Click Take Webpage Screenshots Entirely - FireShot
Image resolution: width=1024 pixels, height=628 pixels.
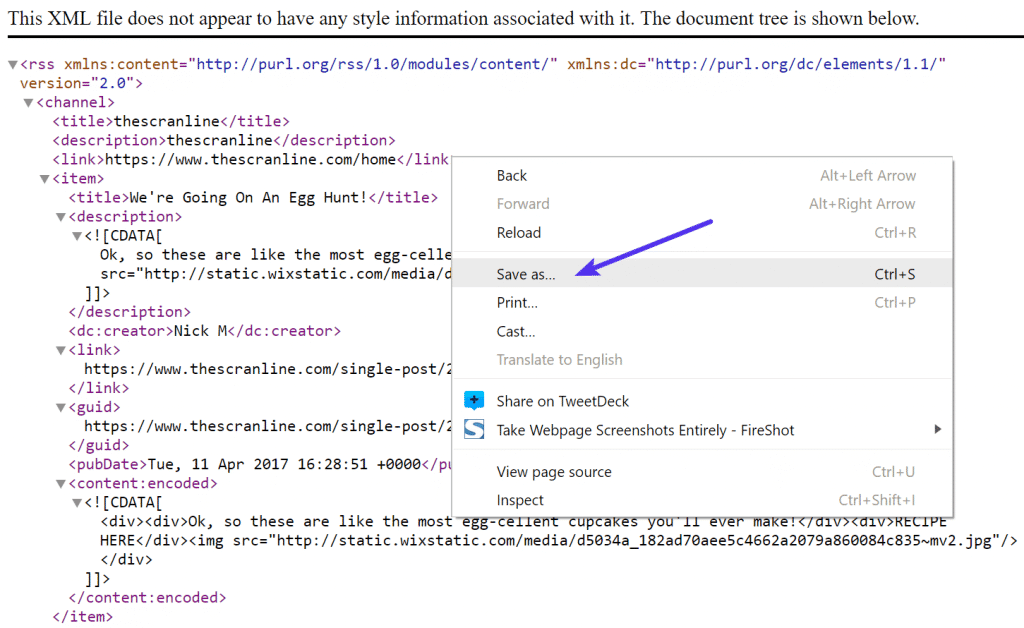coord(645,430)
